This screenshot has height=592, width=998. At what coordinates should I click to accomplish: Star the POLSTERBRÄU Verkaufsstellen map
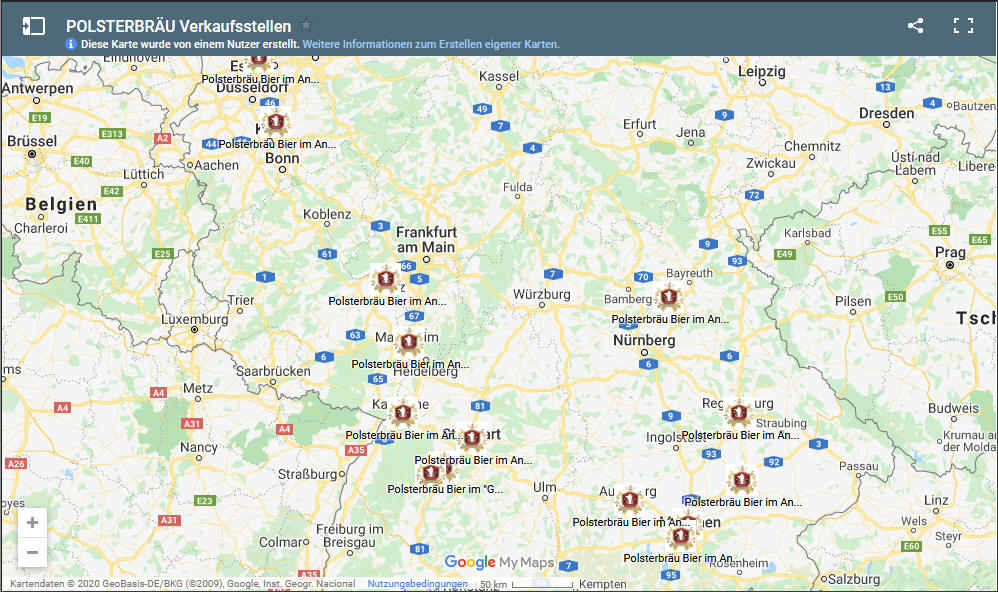point(306,25)
